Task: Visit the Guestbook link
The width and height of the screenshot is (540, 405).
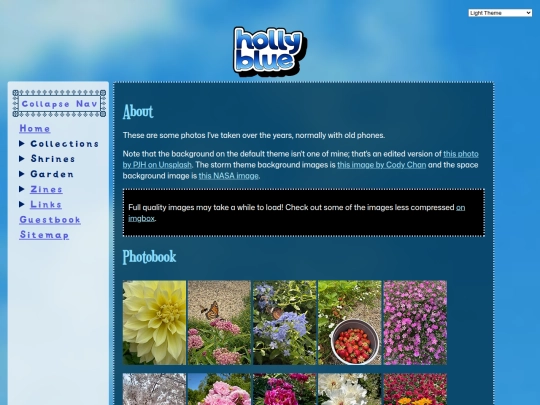Action: (50, 220)
